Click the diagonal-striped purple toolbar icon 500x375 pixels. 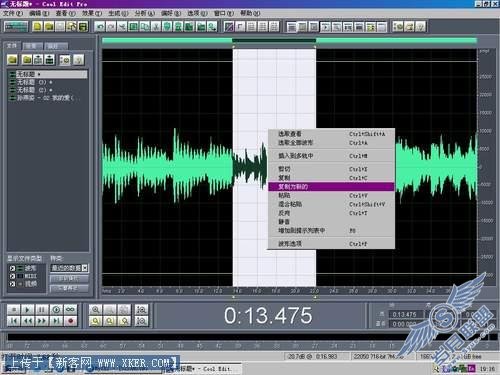229,26
